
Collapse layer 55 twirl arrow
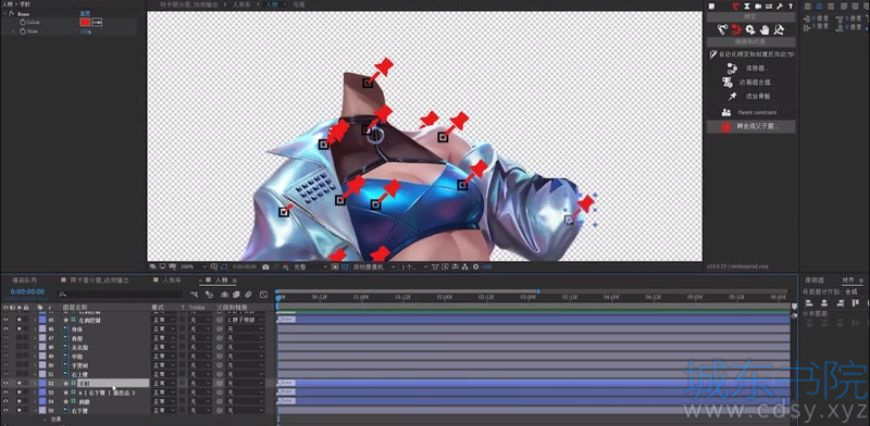pos(35,410)
